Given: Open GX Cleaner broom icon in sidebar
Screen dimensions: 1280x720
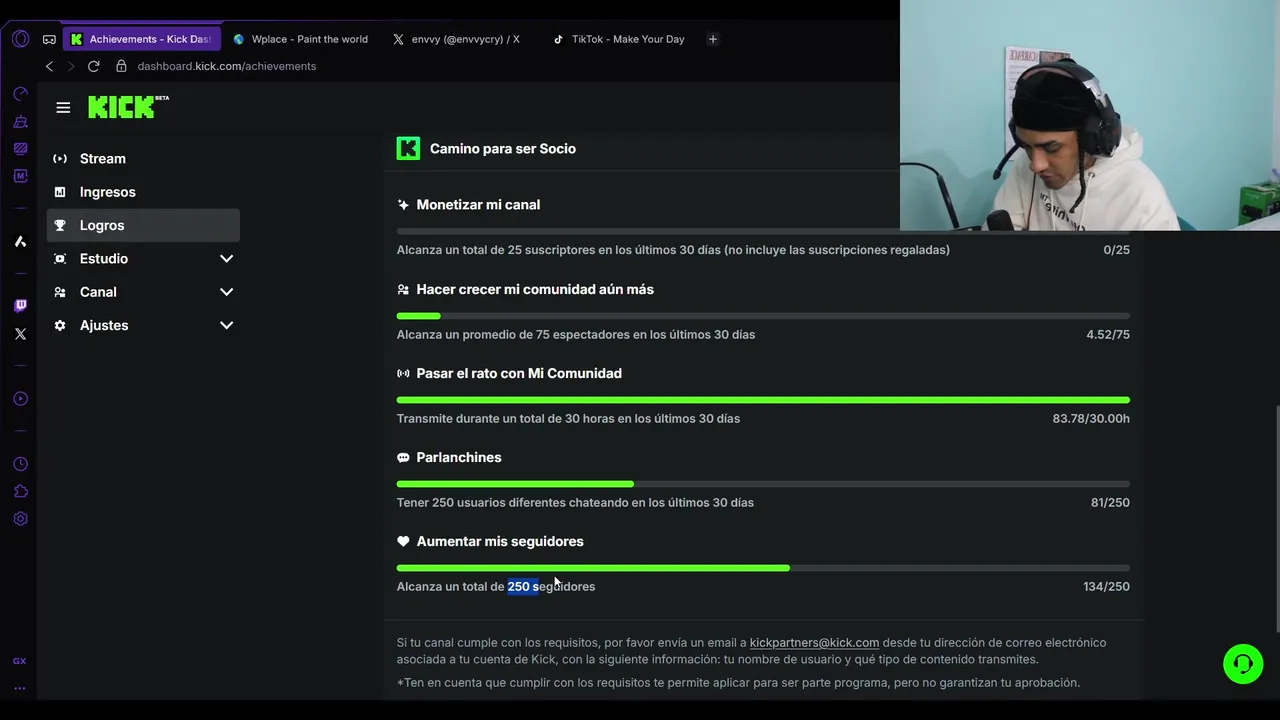Looking at the screenshot, I should pos(20,121).
